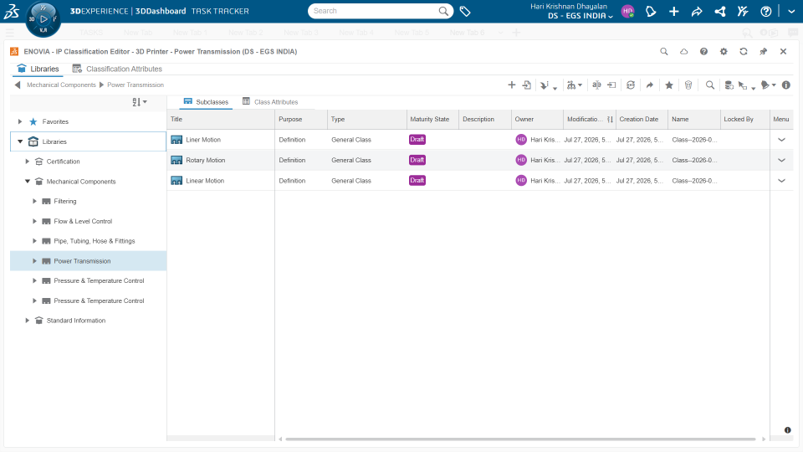Image resolution: width=803 pixels, height=452 pixels.
Task: Open DS - EGS INDIA platform dropdown
Action: tap(580, 16)
